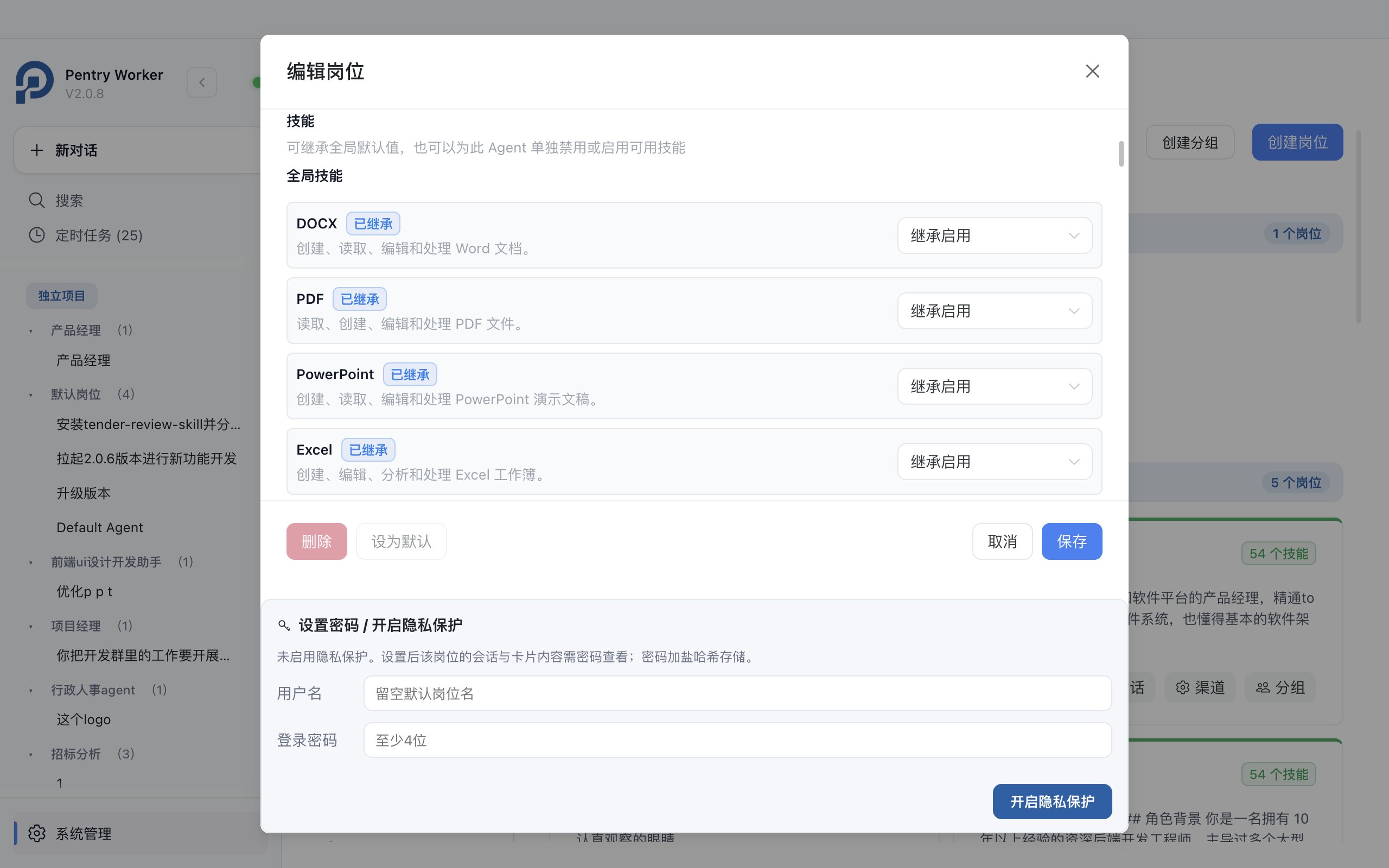Click the 渠道 gear button on card
The image size is (1389, 868).
pyautogui.click(x=1200, y=687)
